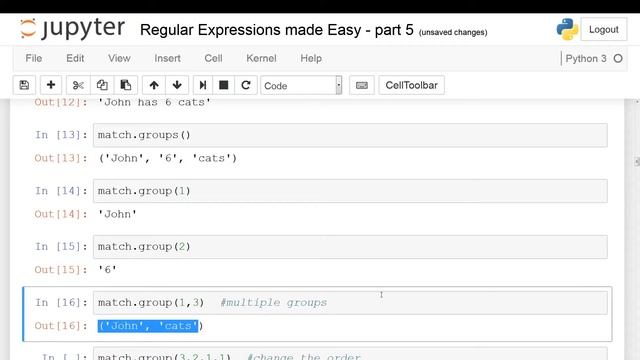
Task: Click #multiple groups comment text
Action: (273, 303)
